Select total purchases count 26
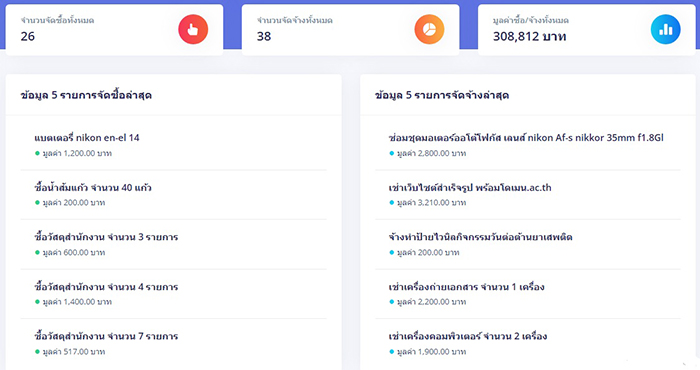700x370 pixels. pos(28,37)
